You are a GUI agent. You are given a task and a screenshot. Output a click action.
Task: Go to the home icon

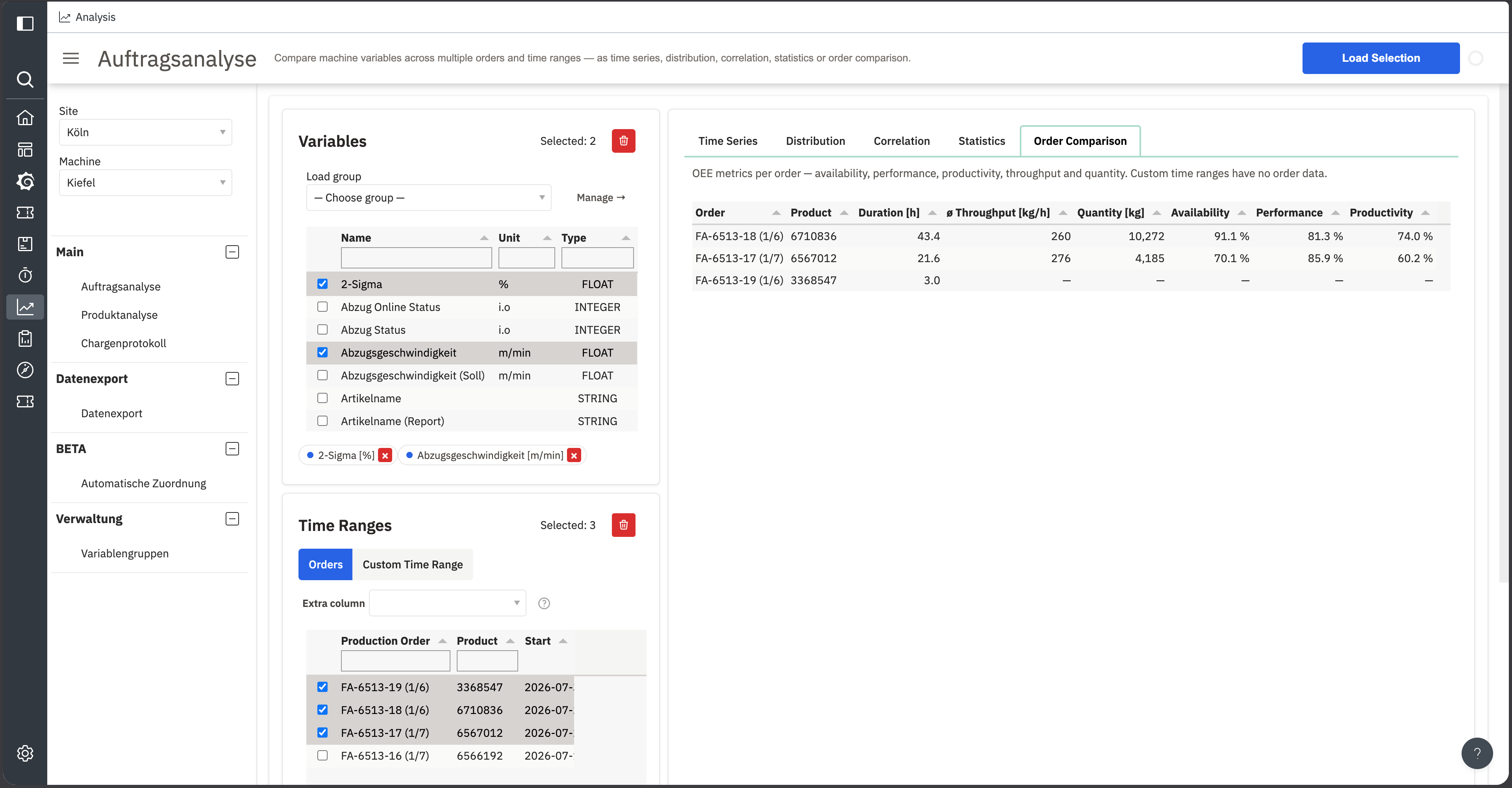pos(25,118)
